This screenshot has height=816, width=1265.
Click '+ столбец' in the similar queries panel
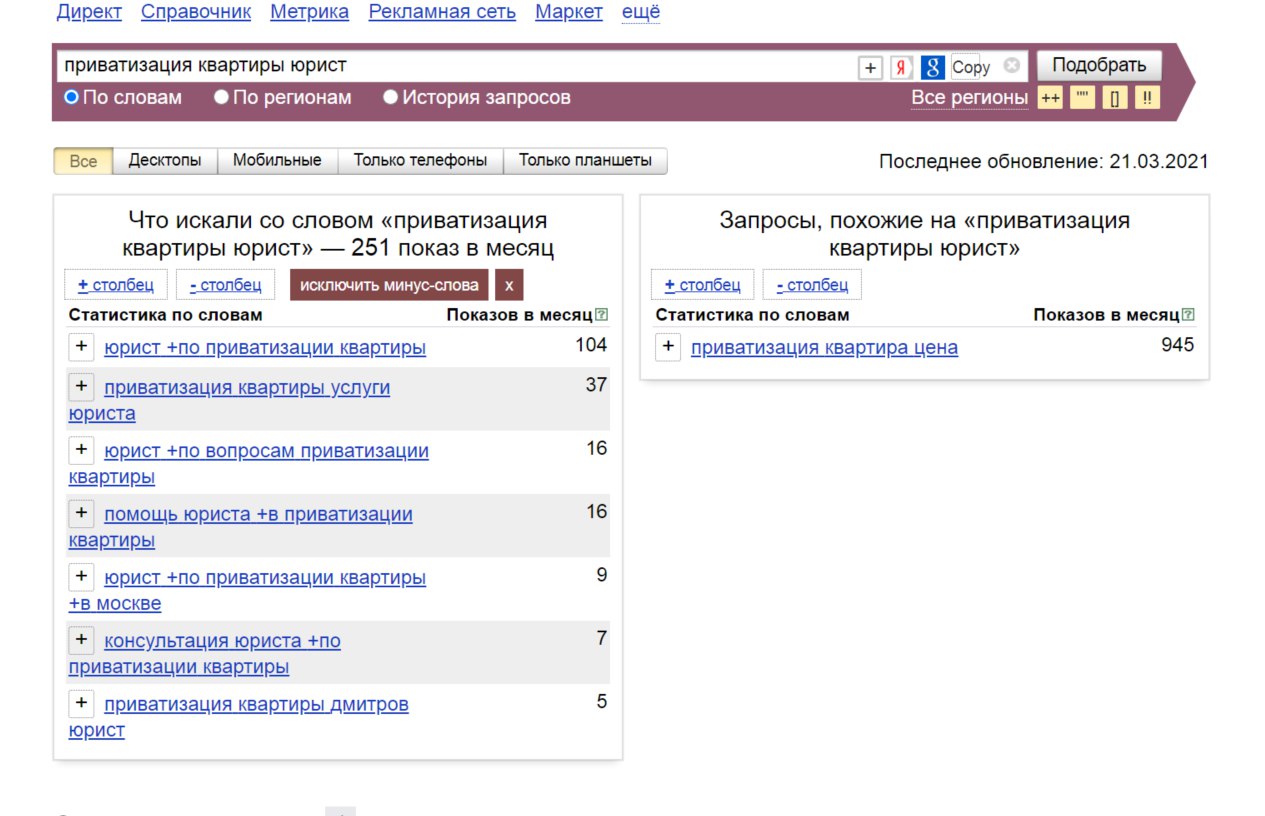coord(702,285)
